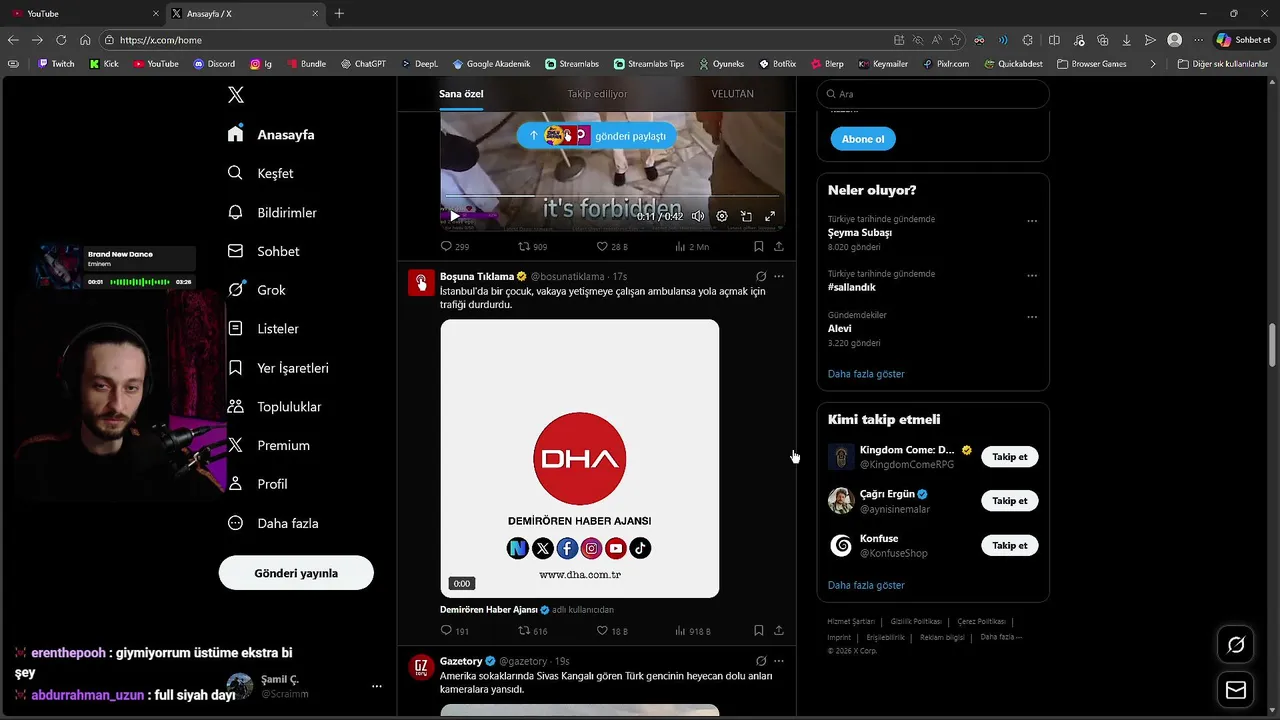
Task: Click the Ara search field
Action: tap(933, 94)
